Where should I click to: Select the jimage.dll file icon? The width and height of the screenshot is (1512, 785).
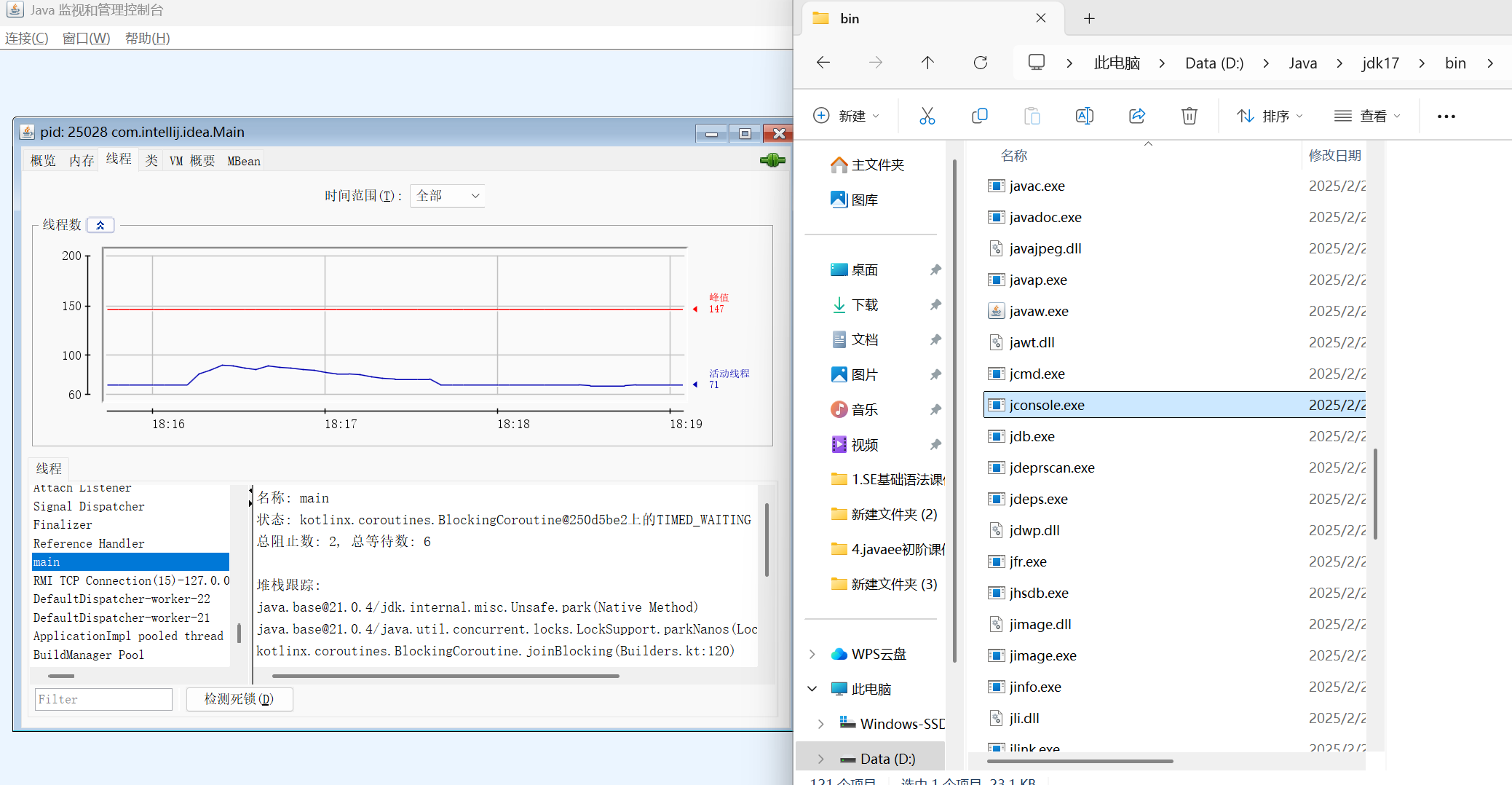click(996, 624)
